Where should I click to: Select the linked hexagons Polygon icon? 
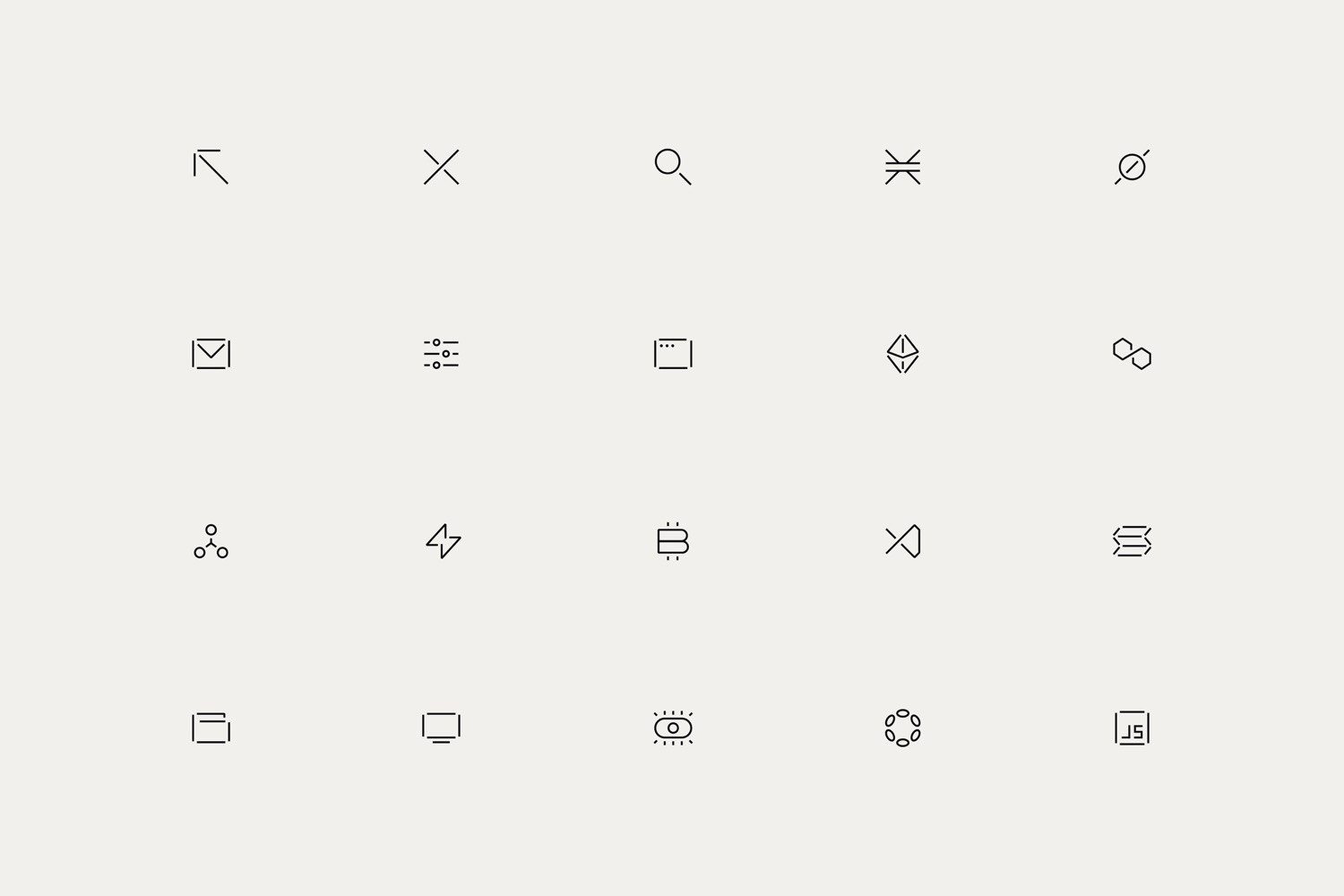pos(1133,354)
